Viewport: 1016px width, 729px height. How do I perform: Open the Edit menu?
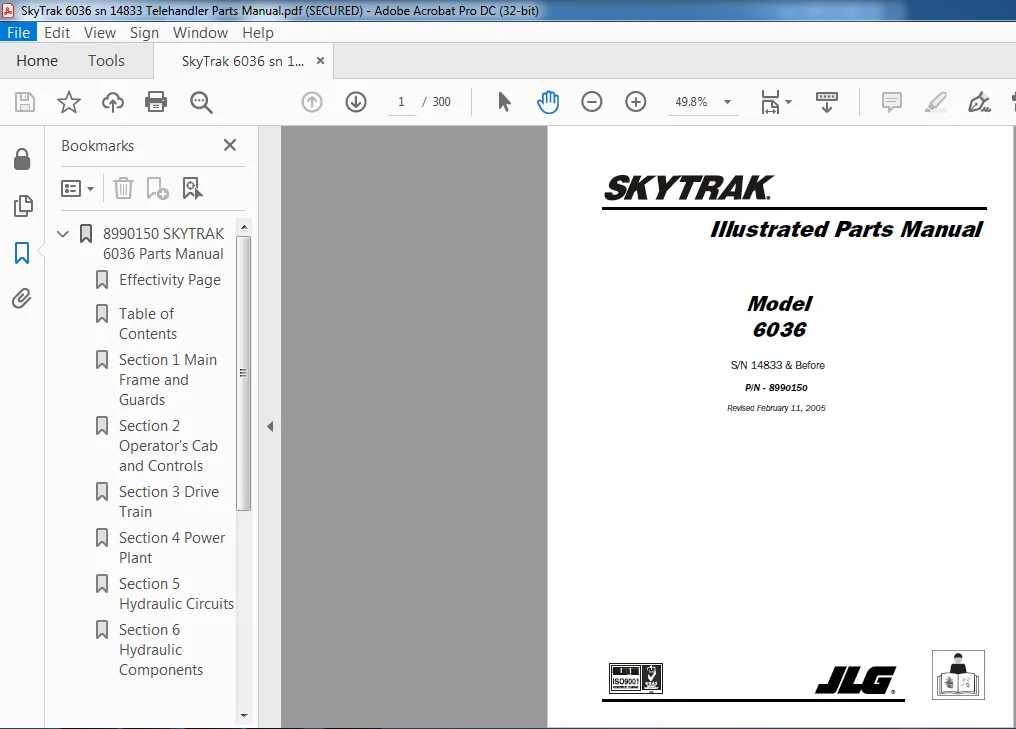pyautogui.click(x=57, y=32)
